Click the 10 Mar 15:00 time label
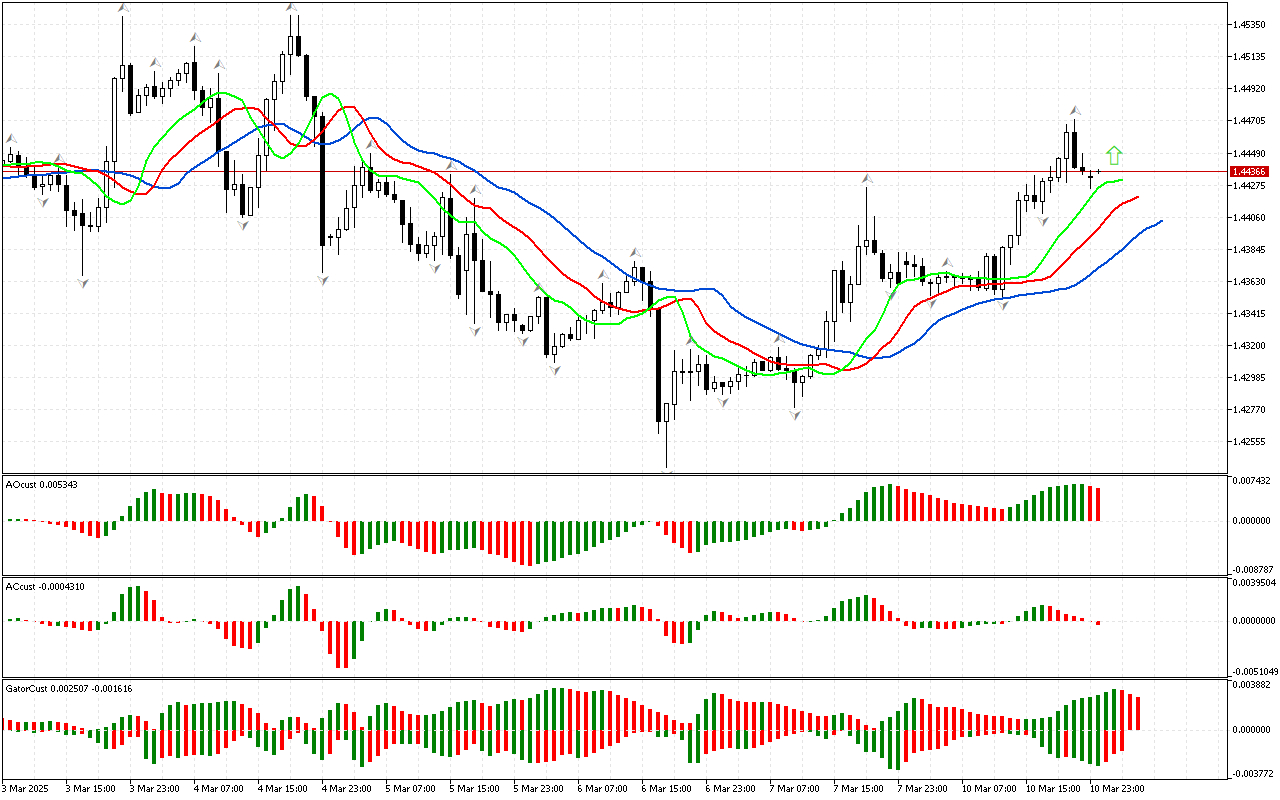1280x800 pixels. [1054, 788]
